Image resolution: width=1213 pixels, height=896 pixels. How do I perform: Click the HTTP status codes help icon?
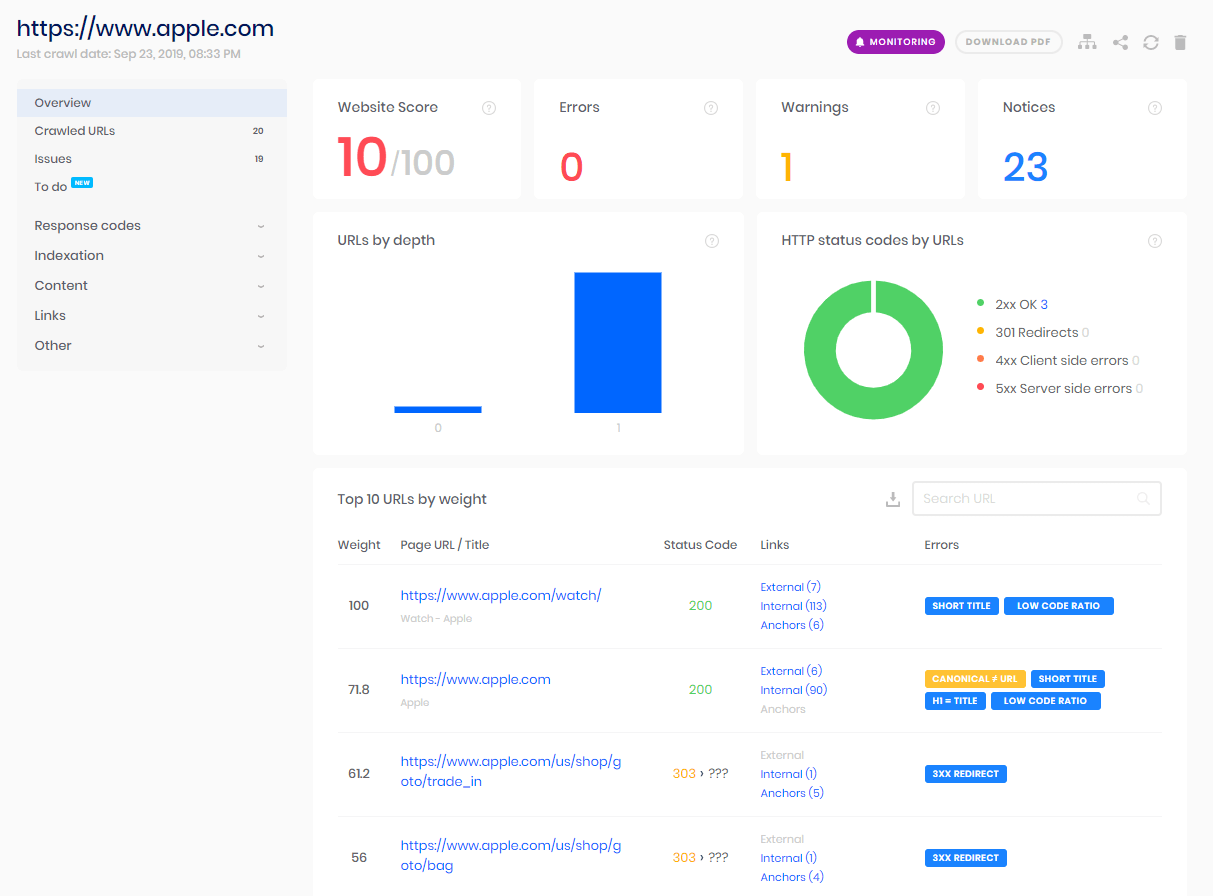tap(1155, 241)
